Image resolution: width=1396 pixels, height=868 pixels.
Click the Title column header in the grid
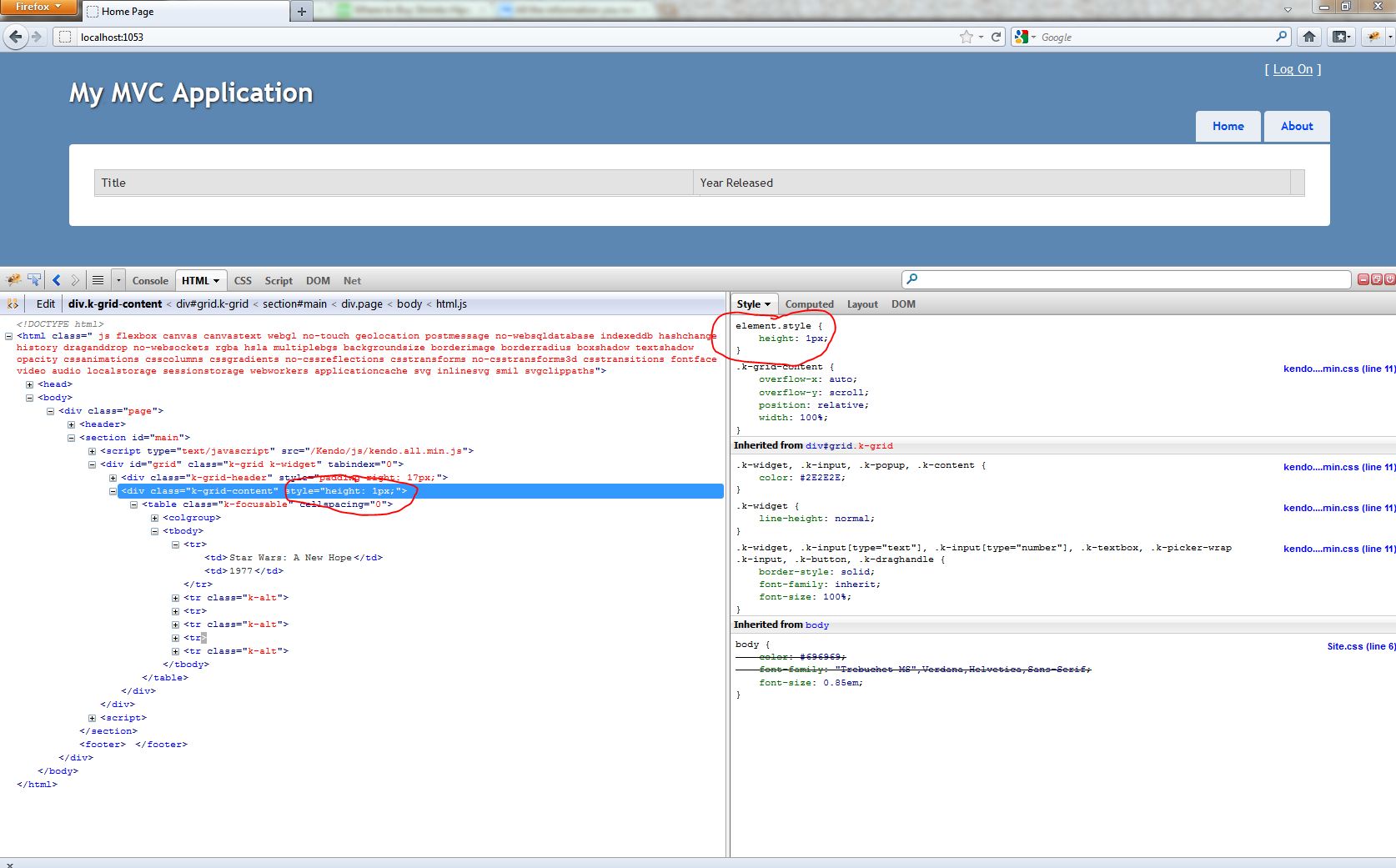click(394, 183)
